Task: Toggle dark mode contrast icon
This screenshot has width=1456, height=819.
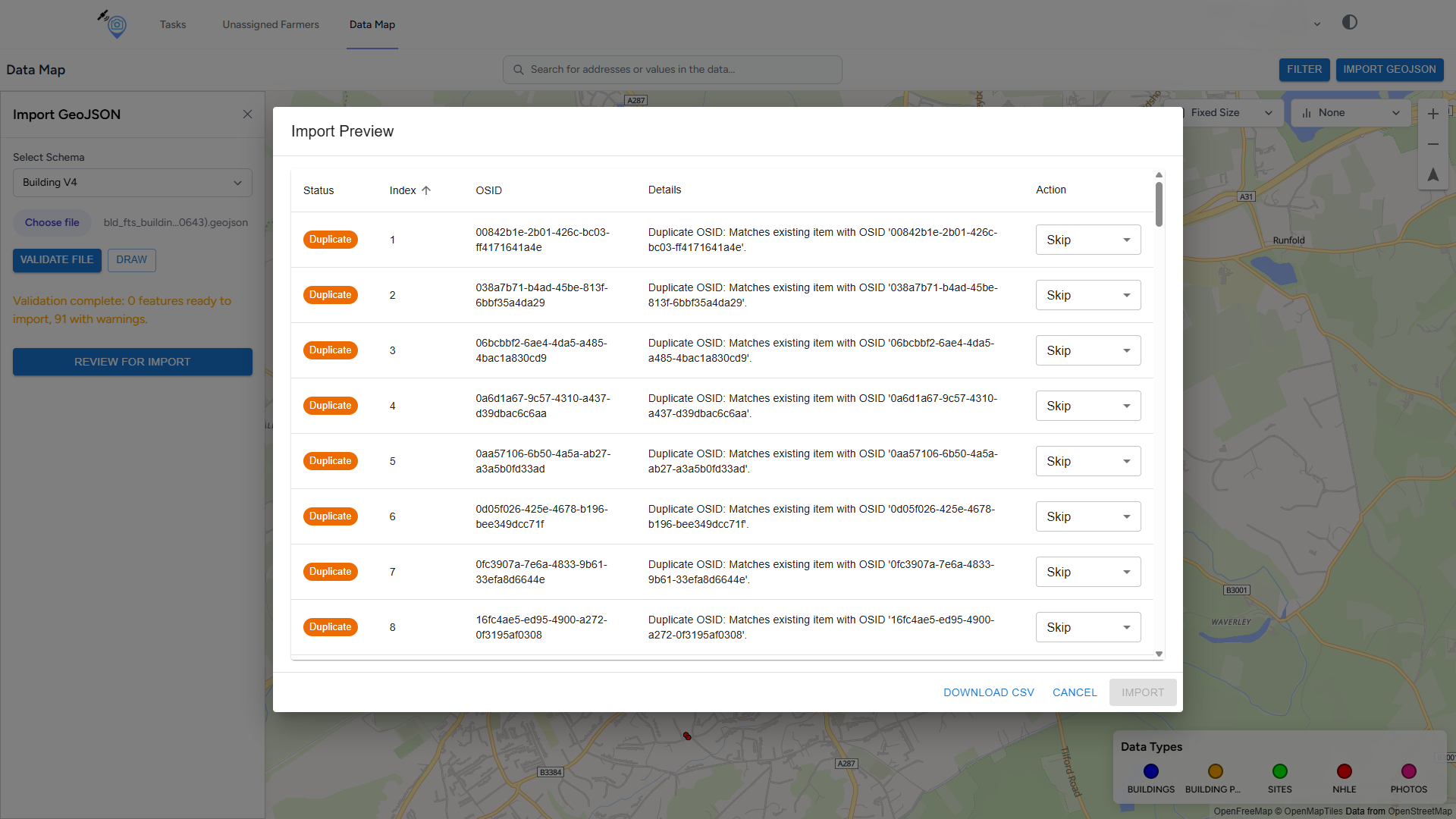Action: point(1349,22)
